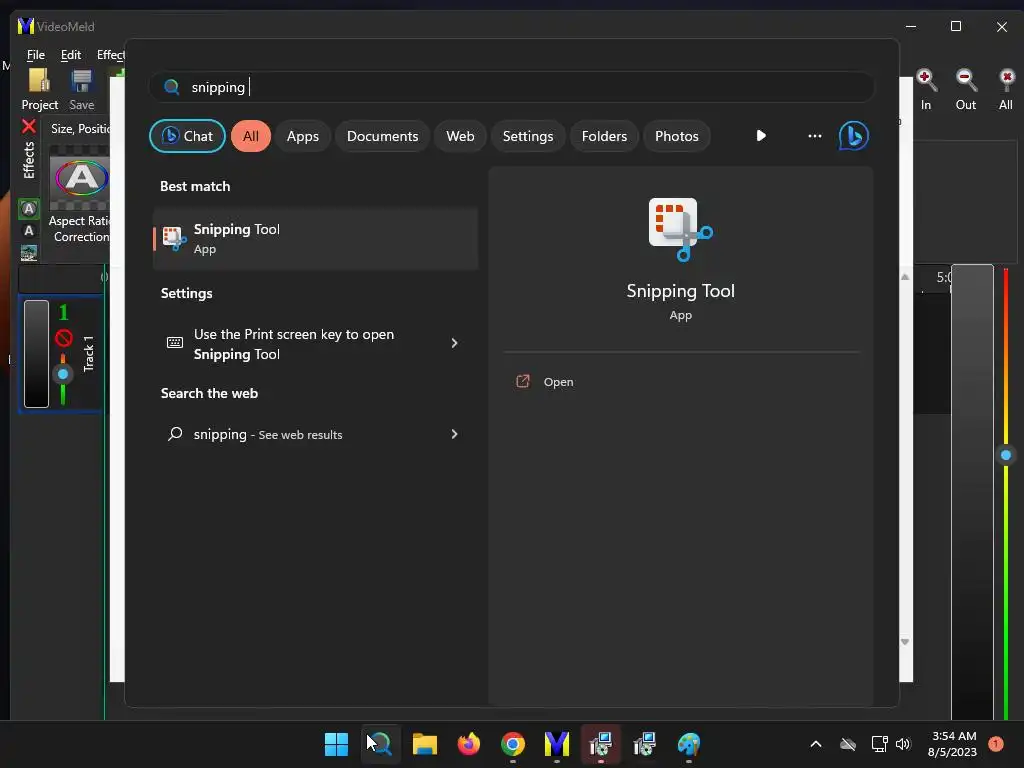Screen dimensions: 1024x768
Task: Launch Firefox from the taskbar
Action: coord(468,744)
